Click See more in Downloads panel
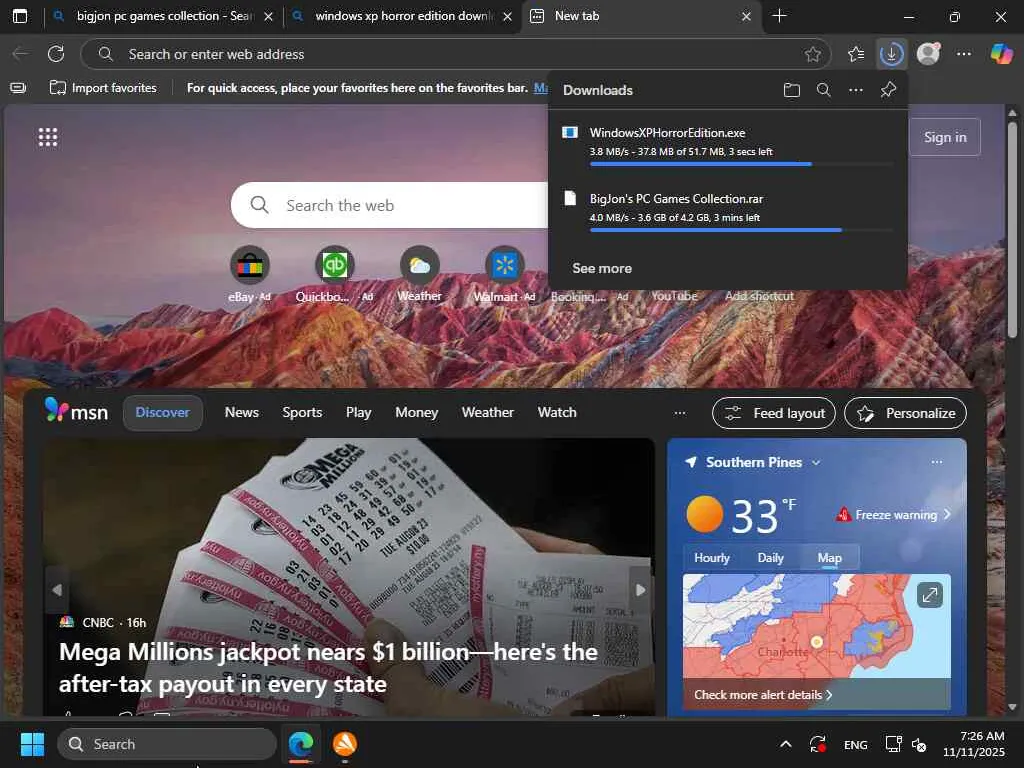Screen dimensions: 1024x768 (x=602, y=268)
